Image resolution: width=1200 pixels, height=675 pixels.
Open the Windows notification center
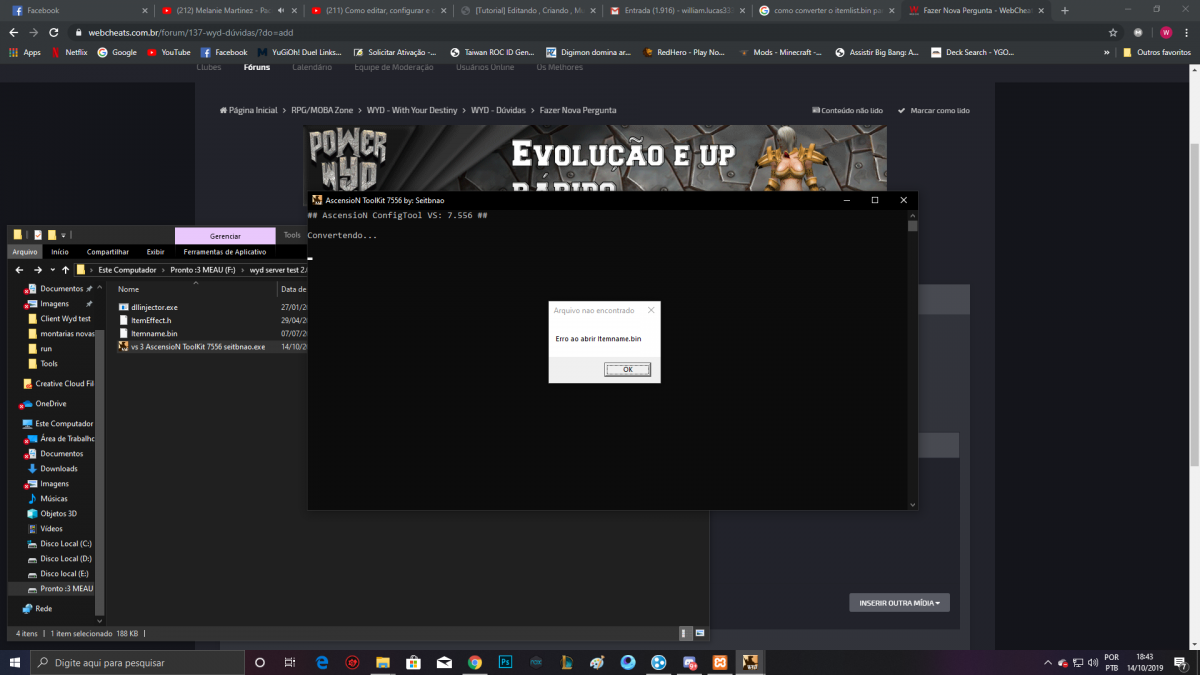[x=1183, y=662]
